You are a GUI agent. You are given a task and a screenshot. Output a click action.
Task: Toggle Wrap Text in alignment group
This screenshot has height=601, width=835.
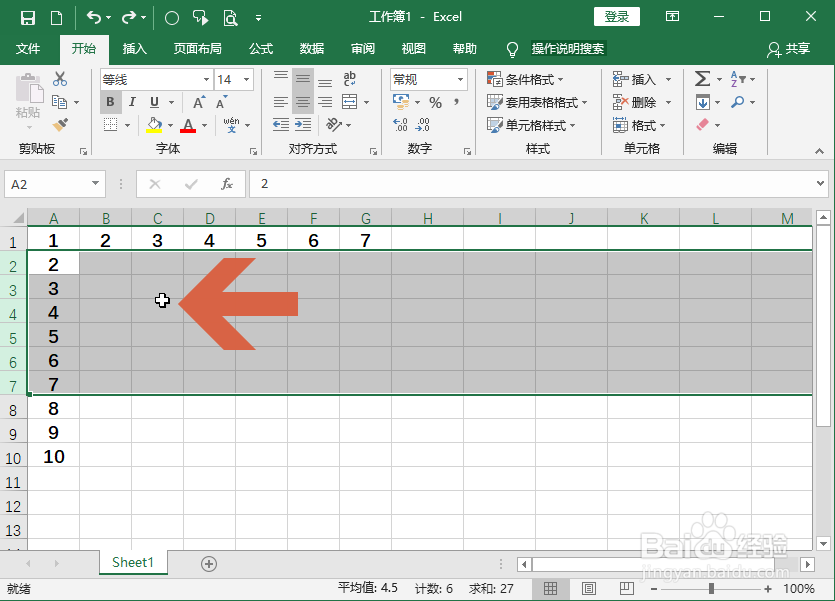click(349, 79)
